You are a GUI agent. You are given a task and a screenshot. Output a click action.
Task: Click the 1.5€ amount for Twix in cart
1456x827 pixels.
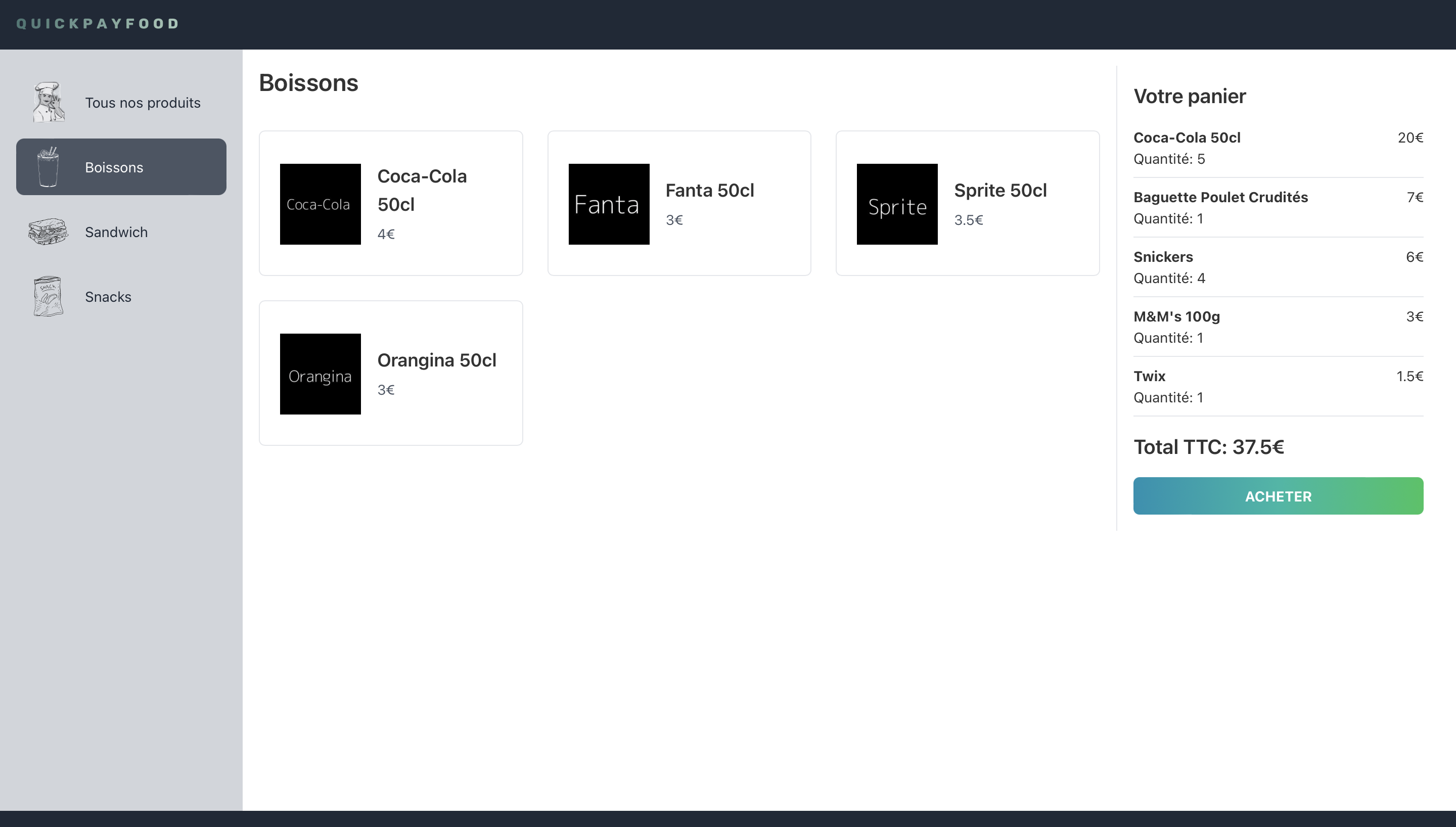tap(1410, 376)
